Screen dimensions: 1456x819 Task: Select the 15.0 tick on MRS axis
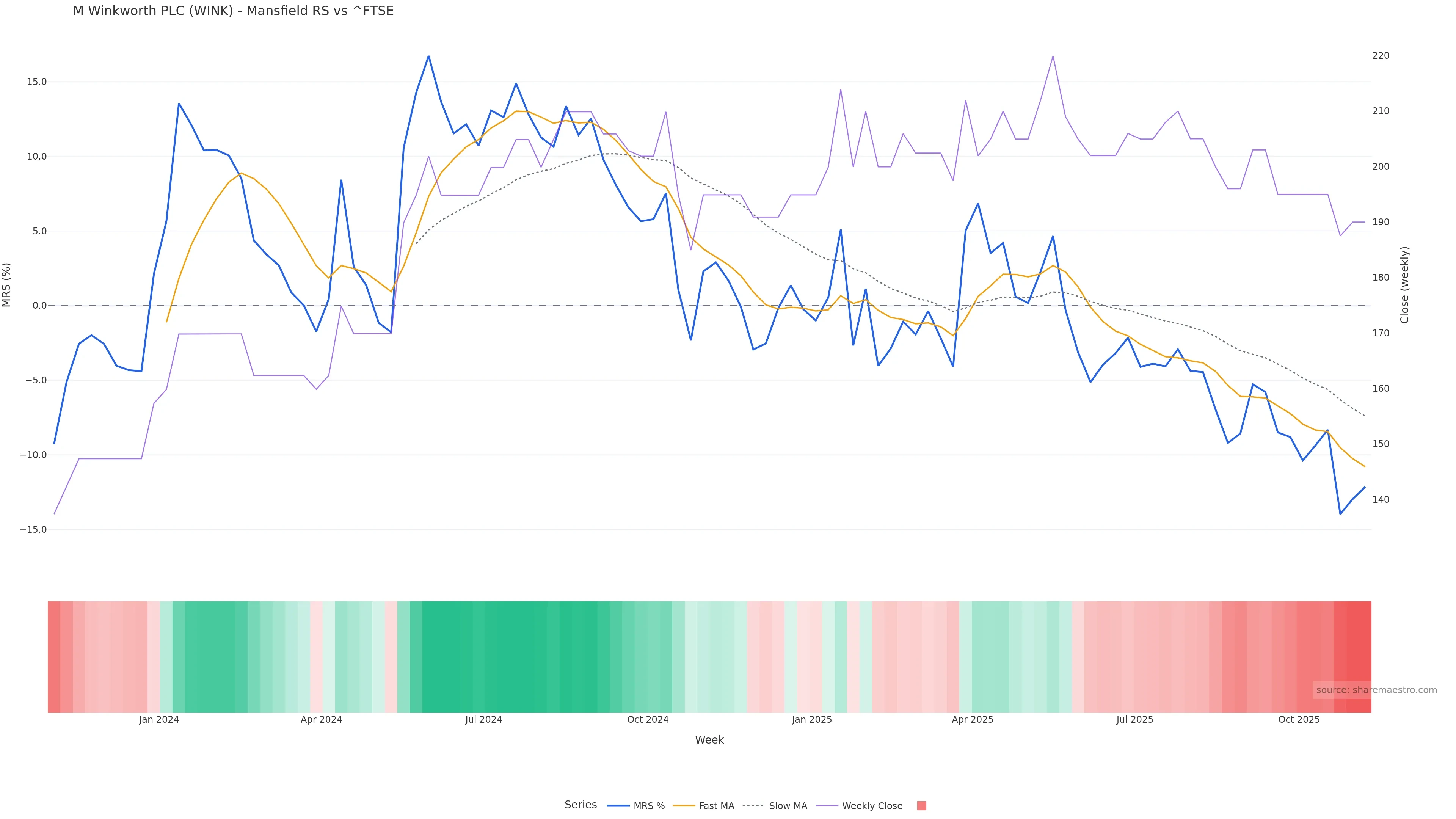37,82
